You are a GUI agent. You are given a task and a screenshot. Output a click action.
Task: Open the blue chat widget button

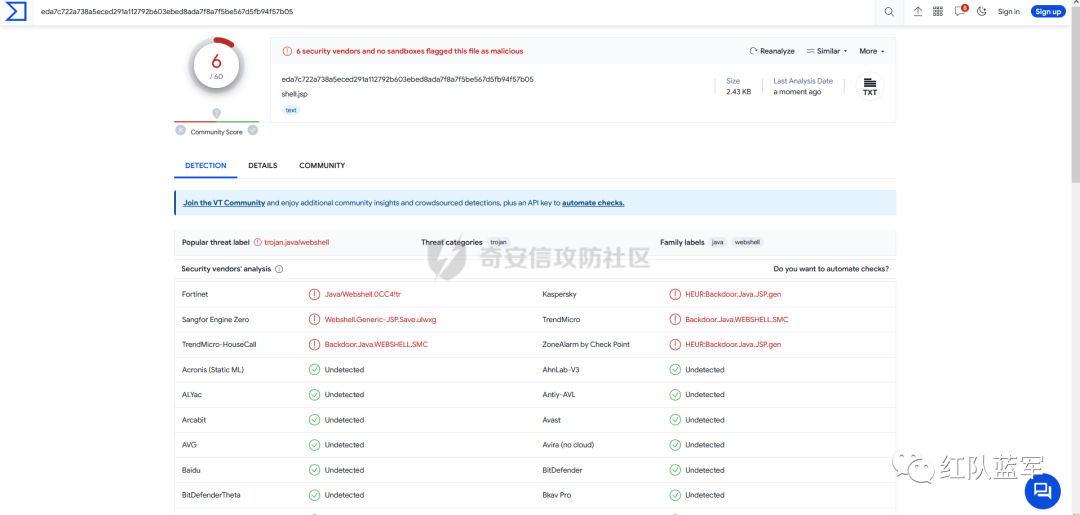click(x=1043, y=491)
